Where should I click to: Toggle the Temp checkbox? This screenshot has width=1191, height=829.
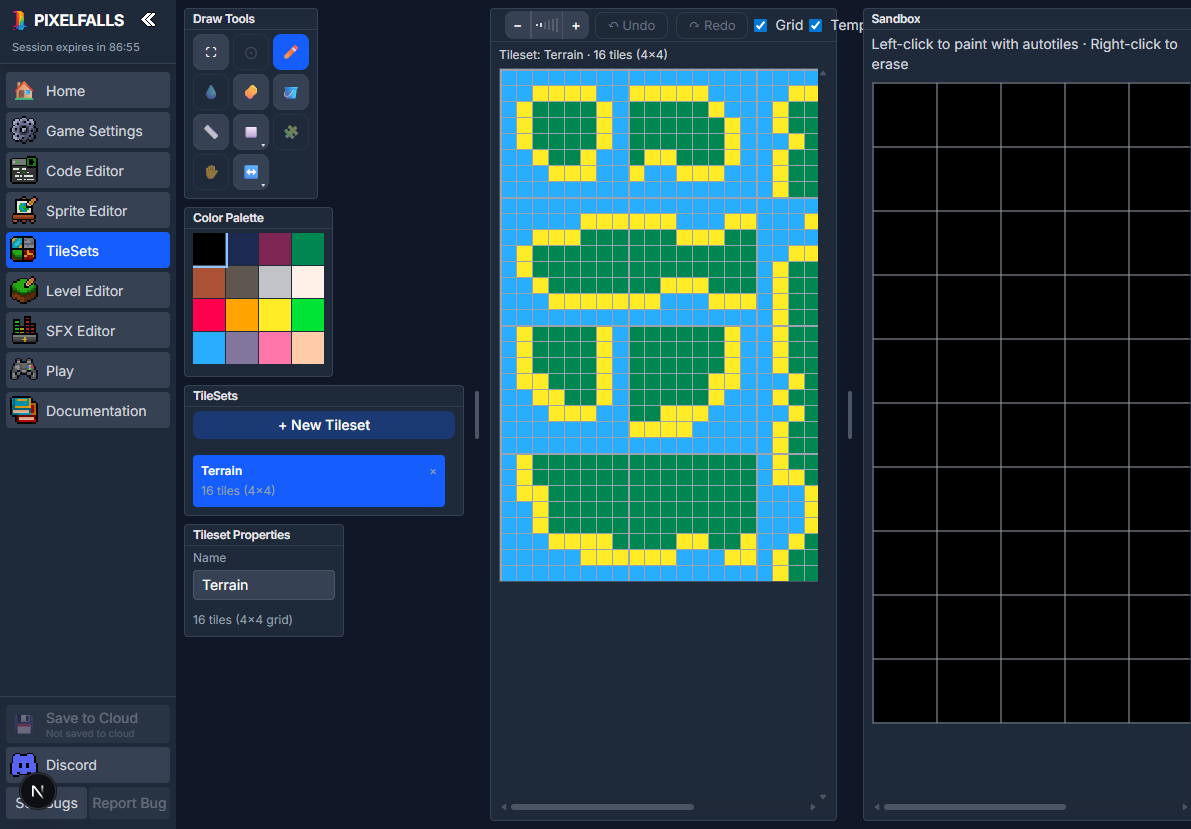(x=816, y=25)
